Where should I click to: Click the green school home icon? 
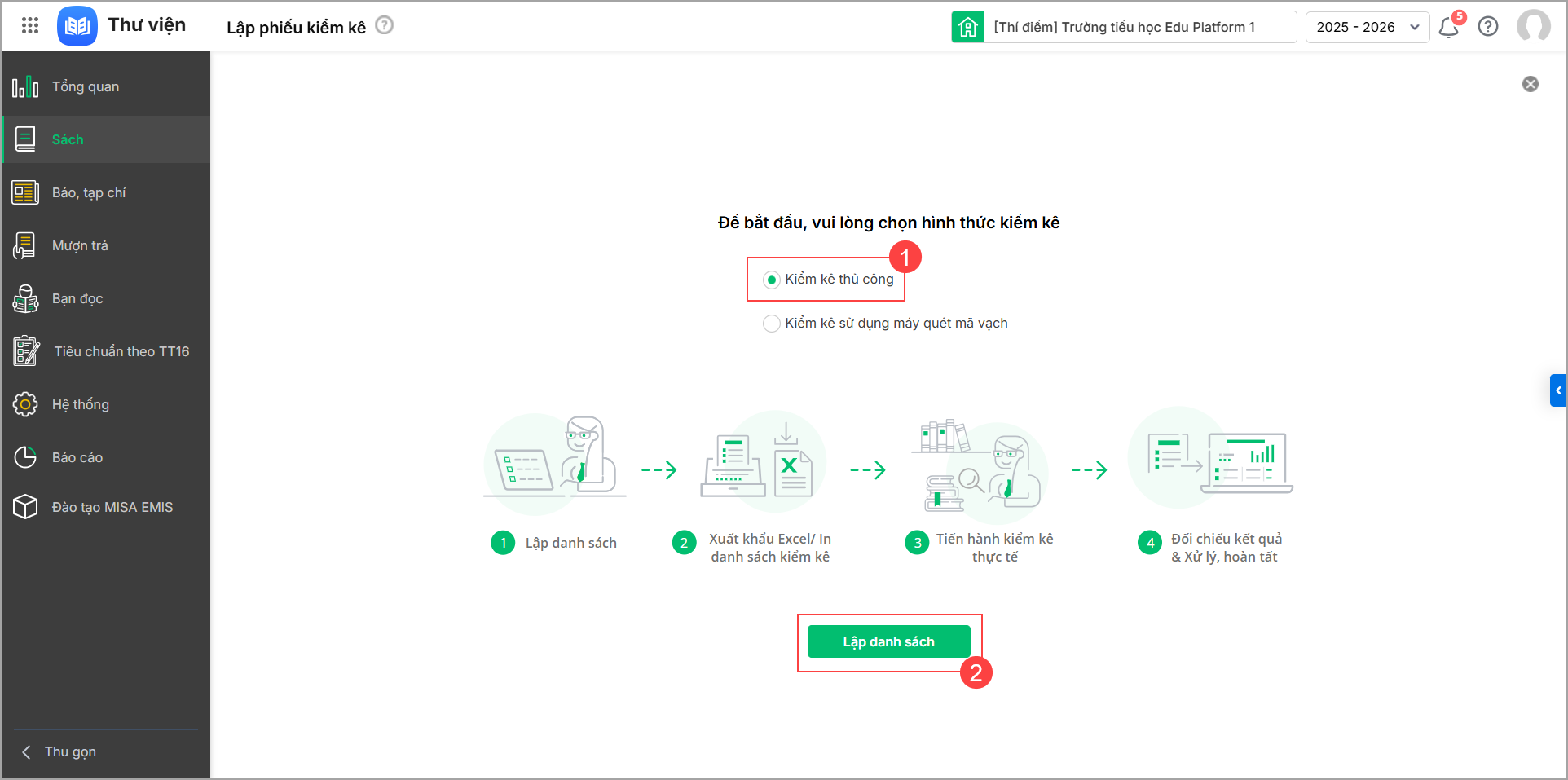click(967, 27)
